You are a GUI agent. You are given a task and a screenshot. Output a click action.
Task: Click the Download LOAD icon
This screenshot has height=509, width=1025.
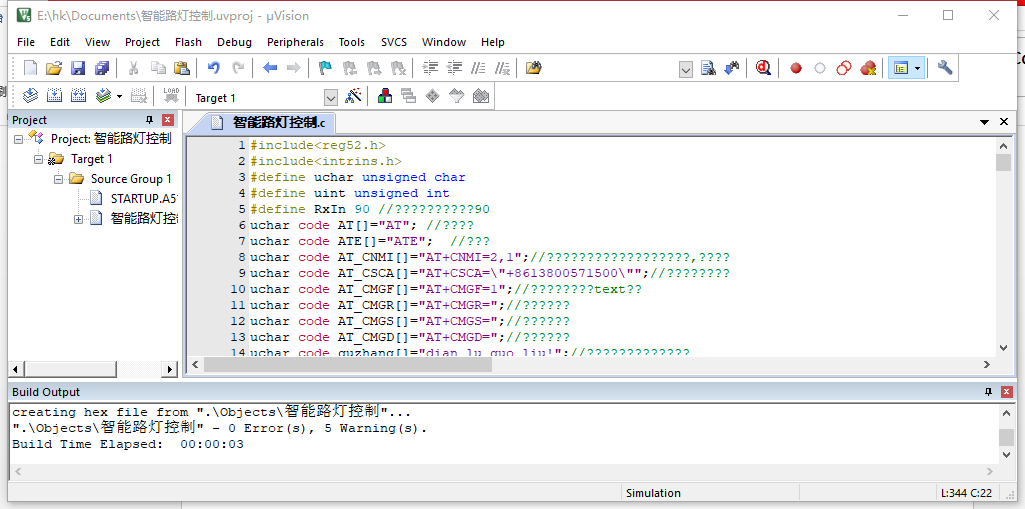pyautogui.click(x=171, y=97)
